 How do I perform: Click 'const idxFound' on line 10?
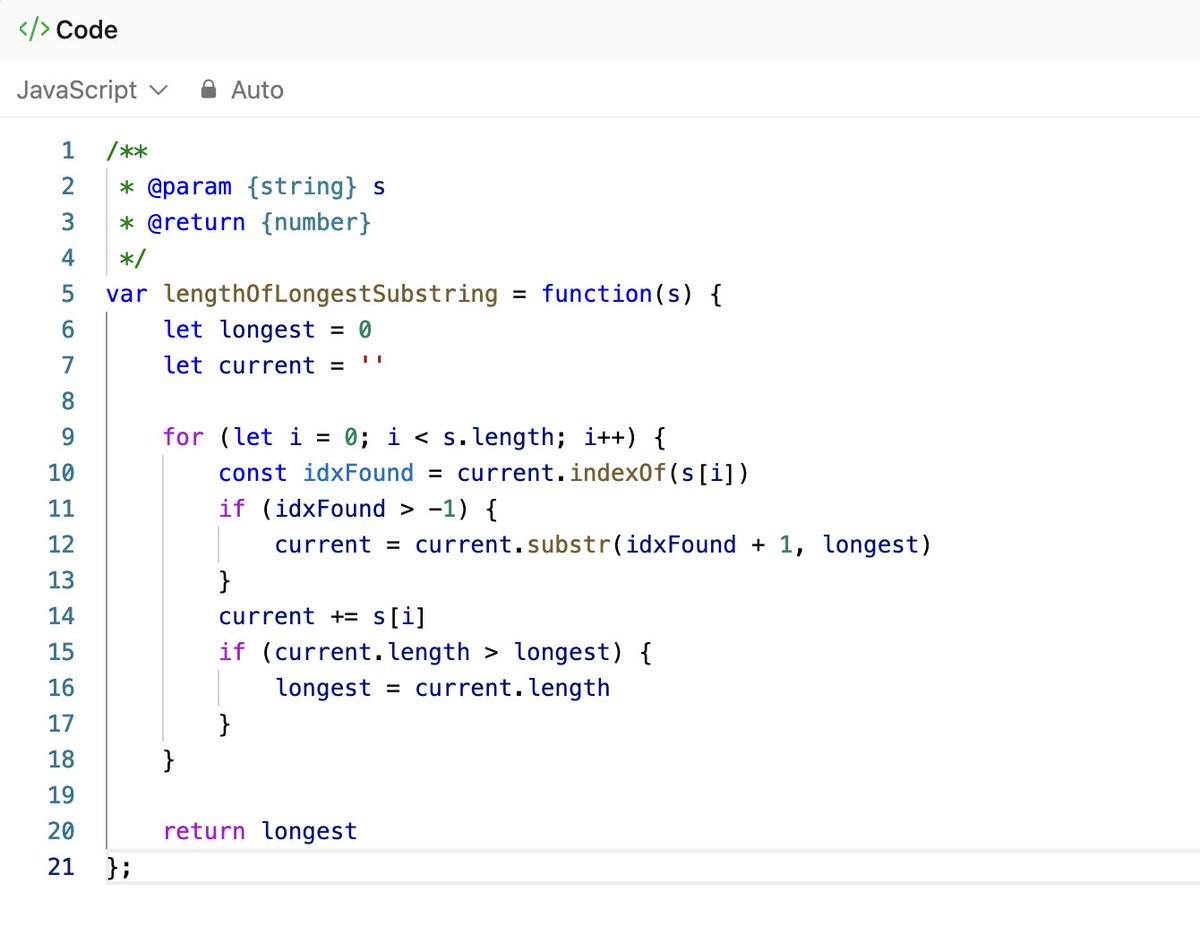coord(316,473)
